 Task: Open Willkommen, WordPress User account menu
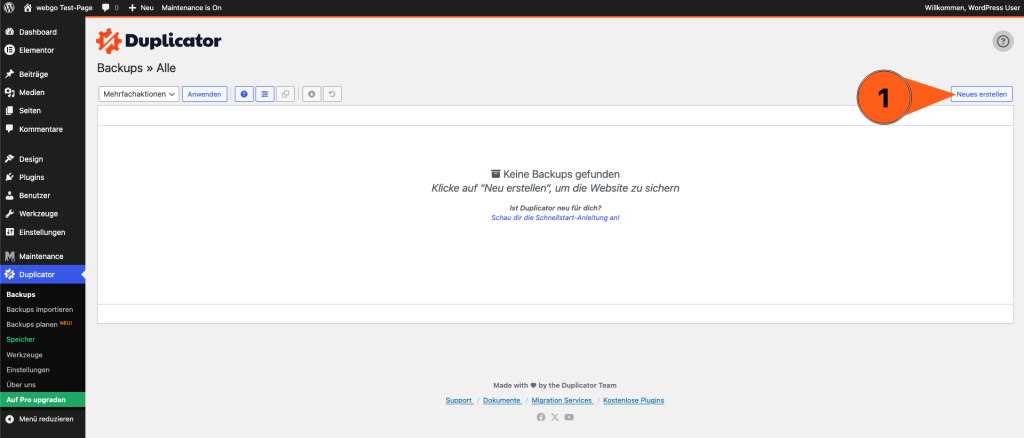pyautogui.click(x=972, y=8)
